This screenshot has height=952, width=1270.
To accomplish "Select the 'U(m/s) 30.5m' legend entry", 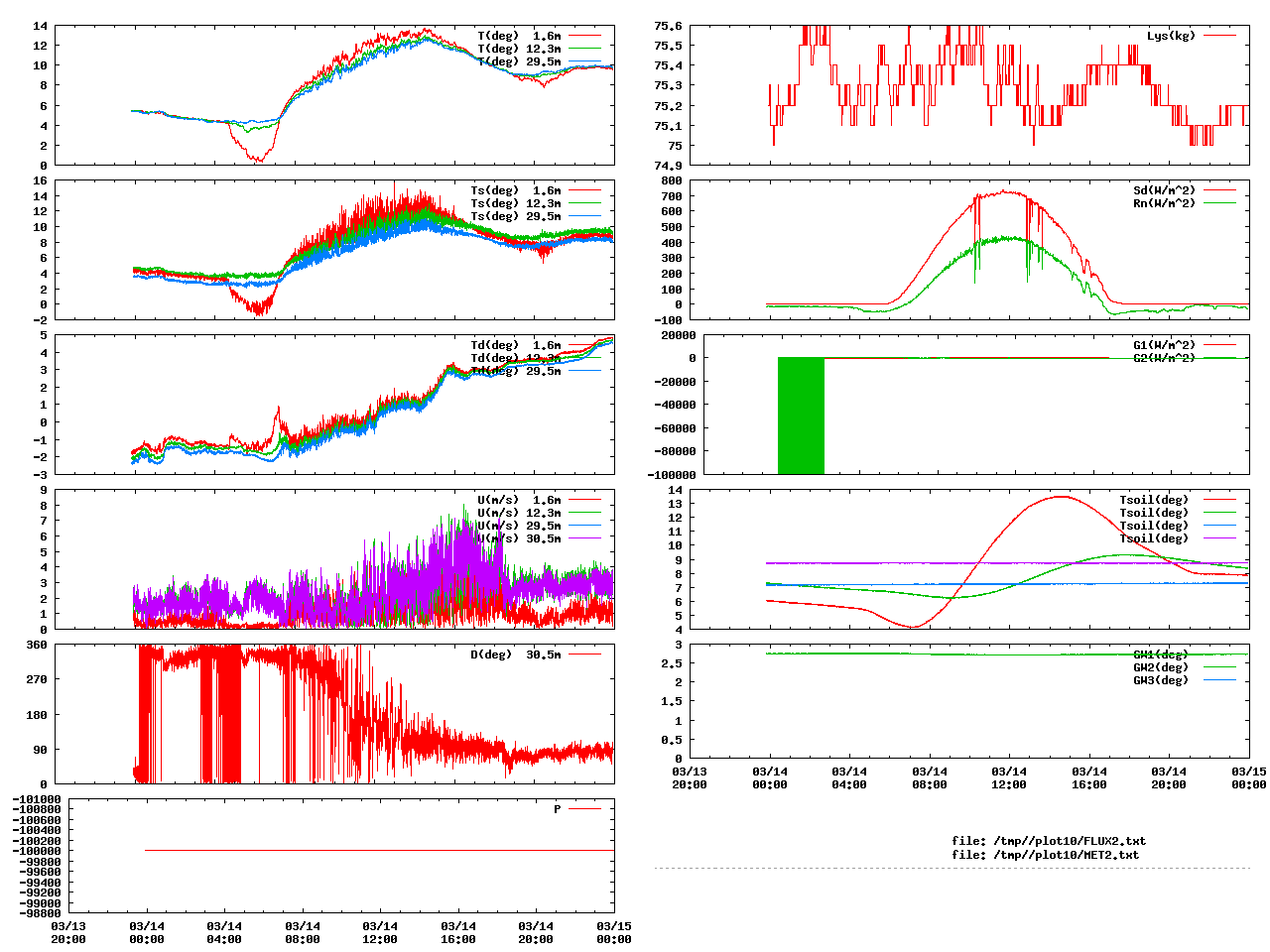I will click(x=519, y=538).
